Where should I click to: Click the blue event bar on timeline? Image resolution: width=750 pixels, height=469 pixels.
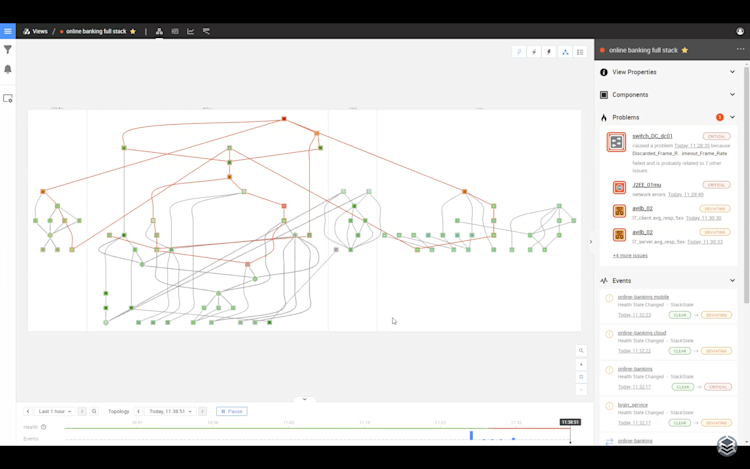point(471,435)
